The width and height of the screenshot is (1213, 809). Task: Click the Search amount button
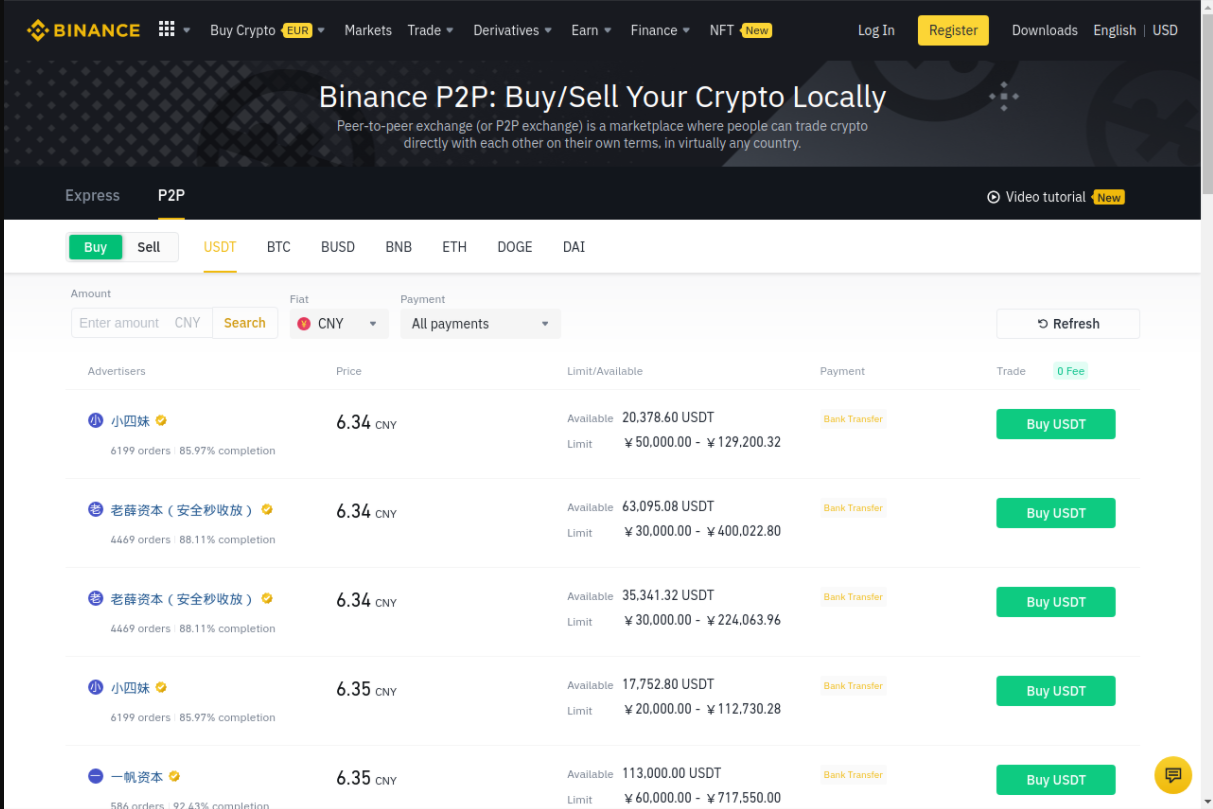(x=245, y=323)
